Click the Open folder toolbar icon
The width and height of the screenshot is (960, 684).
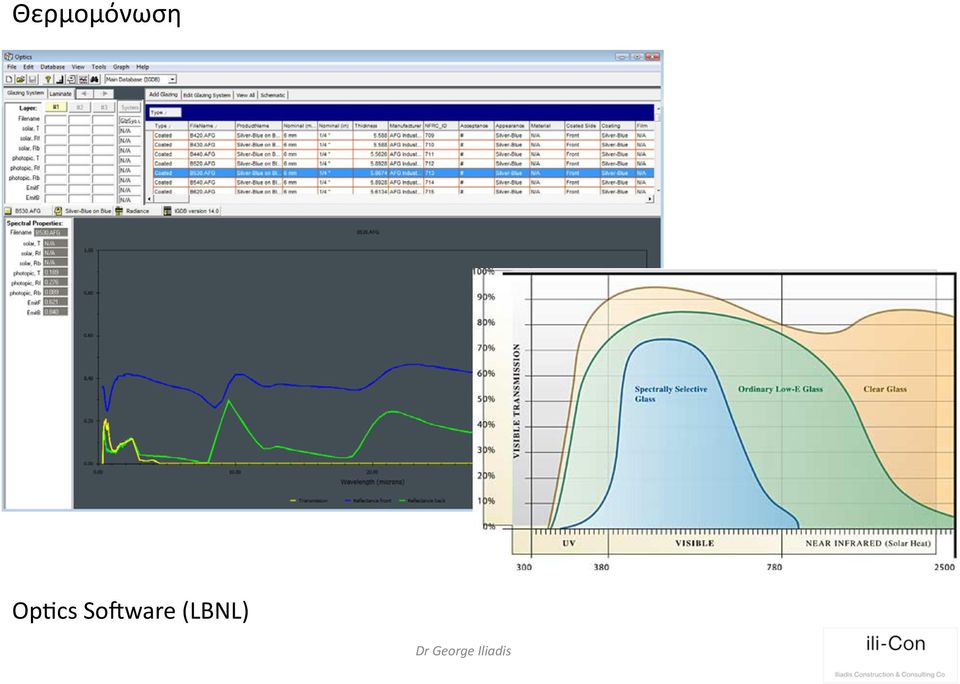(20, 80)
